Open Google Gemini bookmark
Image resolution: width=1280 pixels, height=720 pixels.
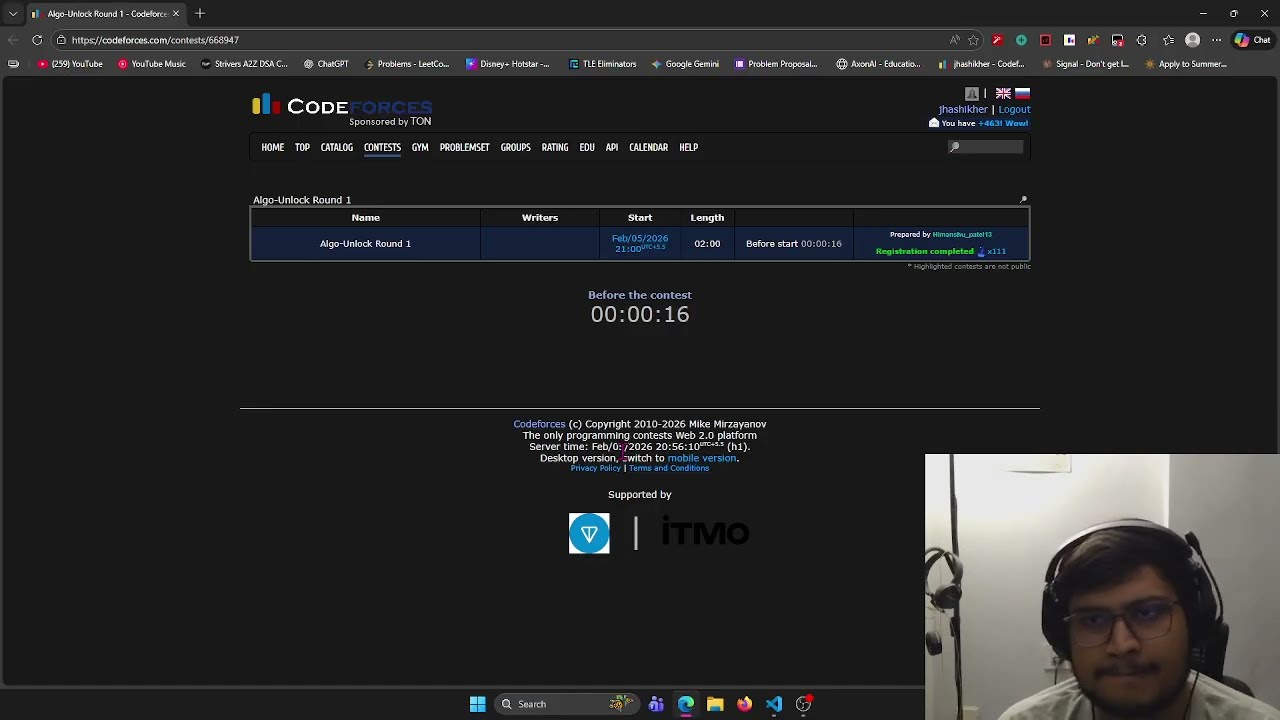tap(685, 64)
